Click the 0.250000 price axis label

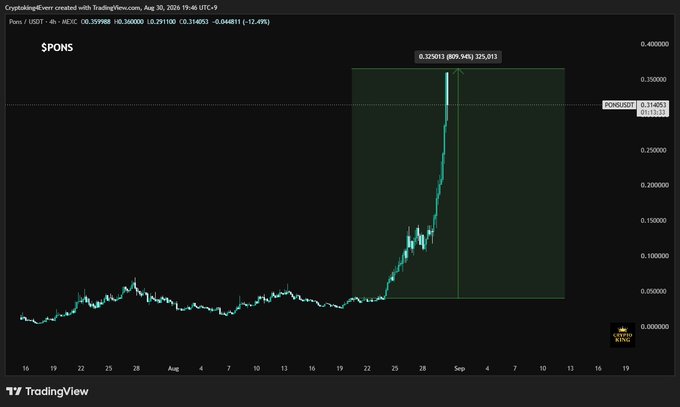pyautogui.click(x=654, y=150)
